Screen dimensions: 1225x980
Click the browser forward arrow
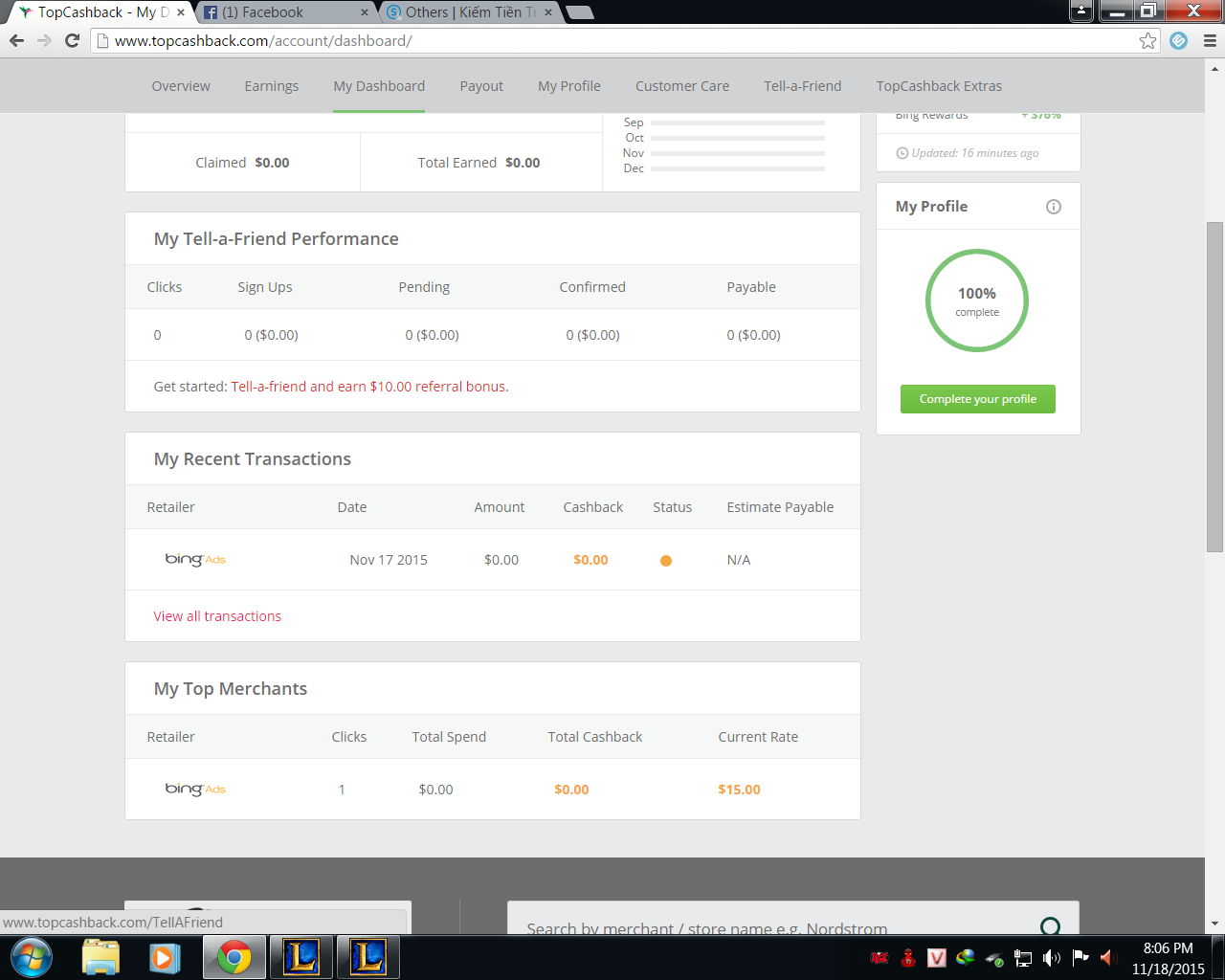[44, 41]
